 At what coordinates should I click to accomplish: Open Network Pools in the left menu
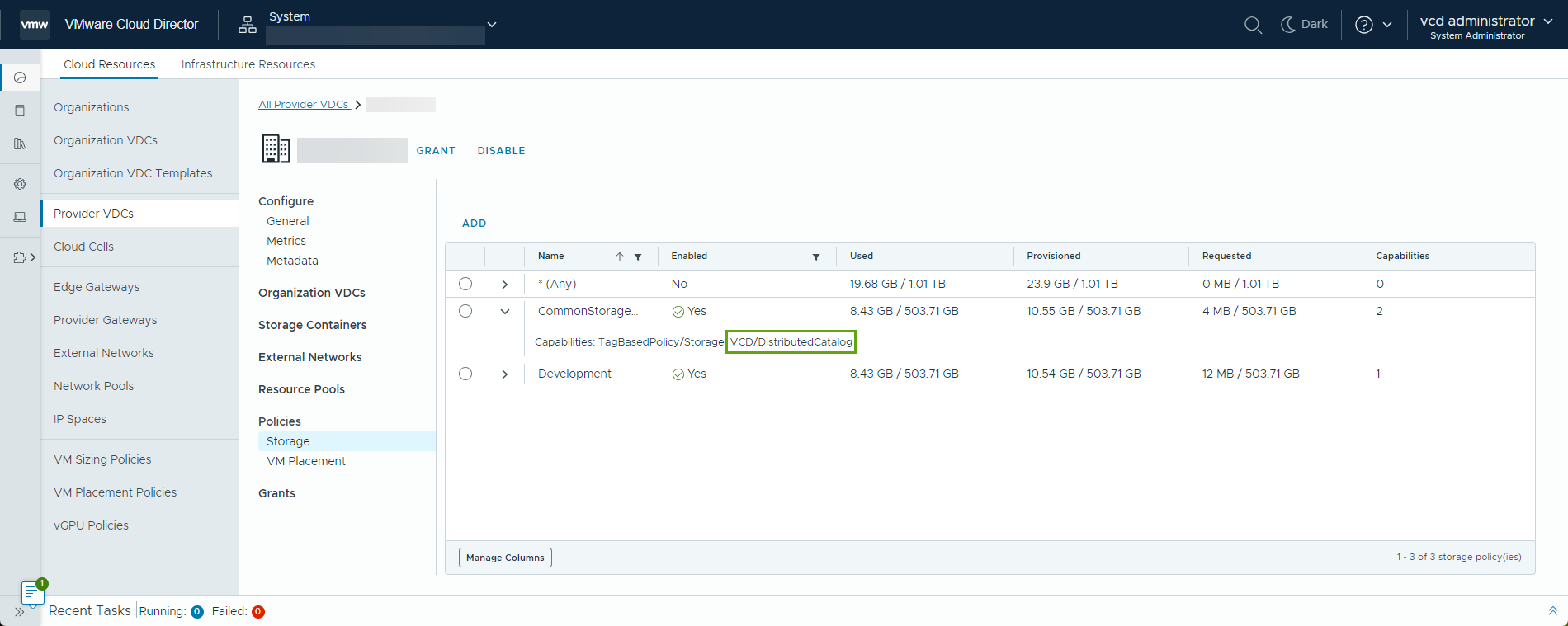pos(93,386)
